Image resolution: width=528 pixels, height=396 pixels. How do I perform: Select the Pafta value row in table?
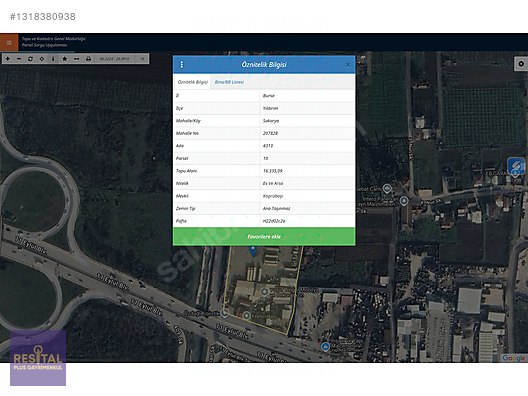coord(264,221)
